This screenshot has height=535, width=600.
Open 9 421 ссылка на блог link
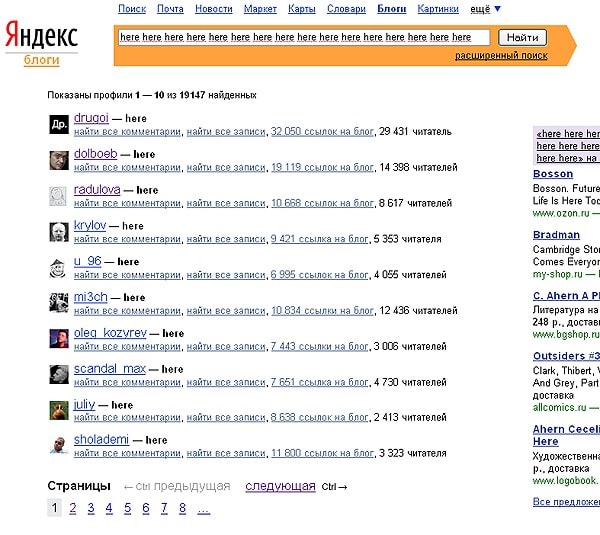click(x=320, y=239)
